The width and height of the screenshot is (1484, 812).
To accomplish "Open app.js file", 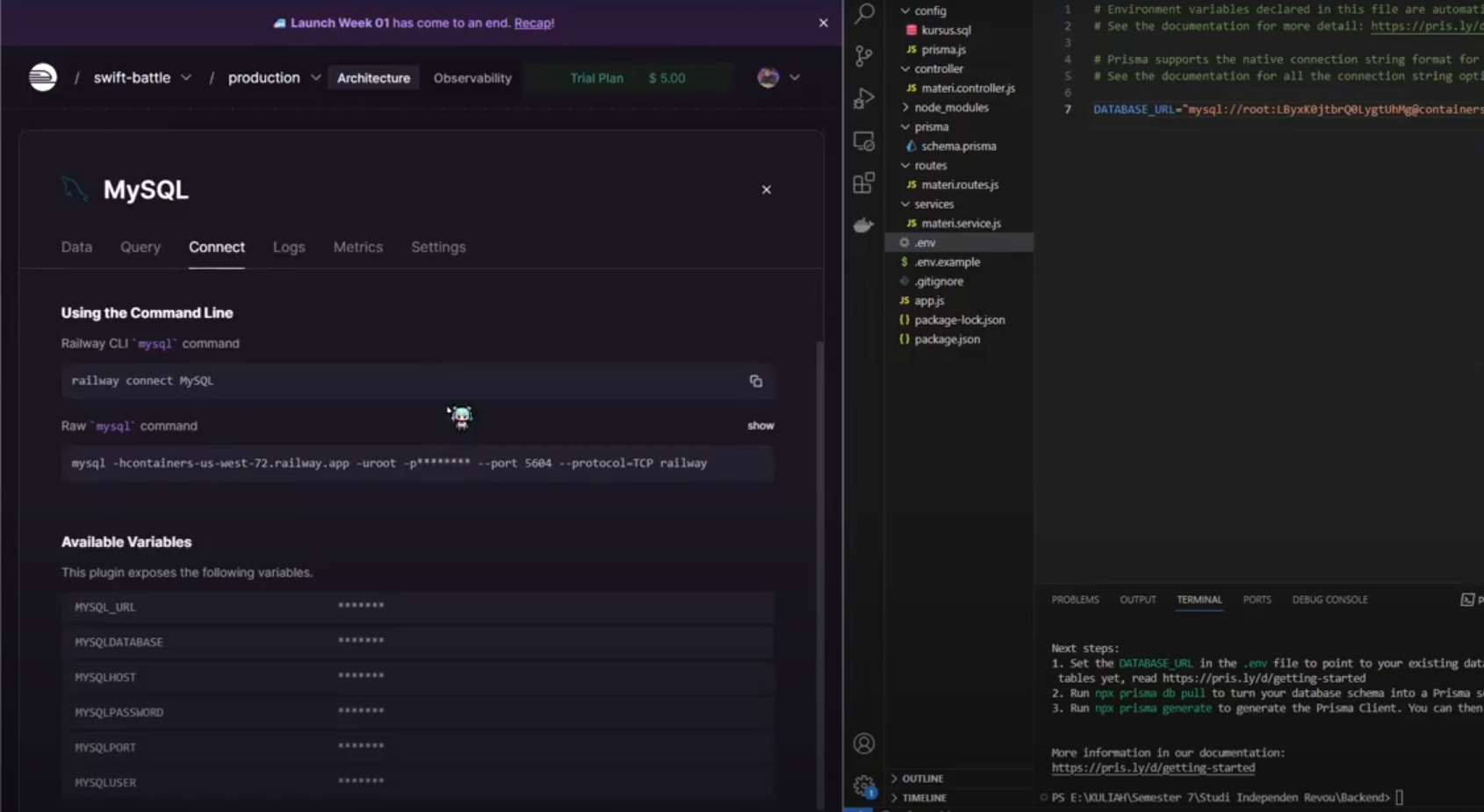I will (x=929, y=300).
